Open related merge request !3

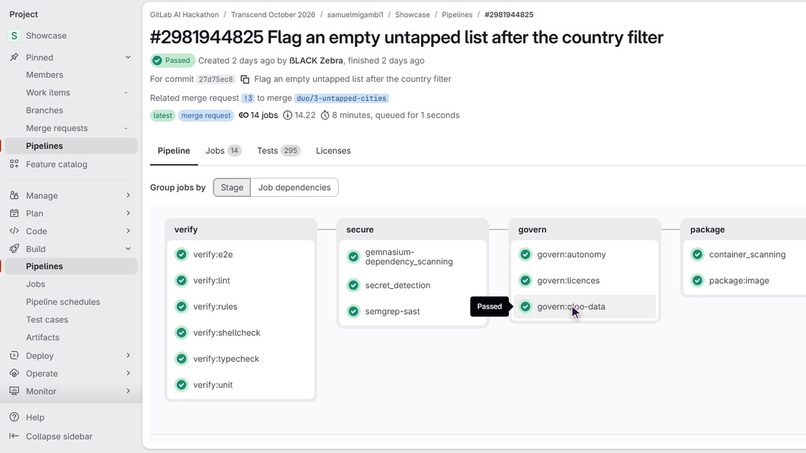tap(248, 98)
